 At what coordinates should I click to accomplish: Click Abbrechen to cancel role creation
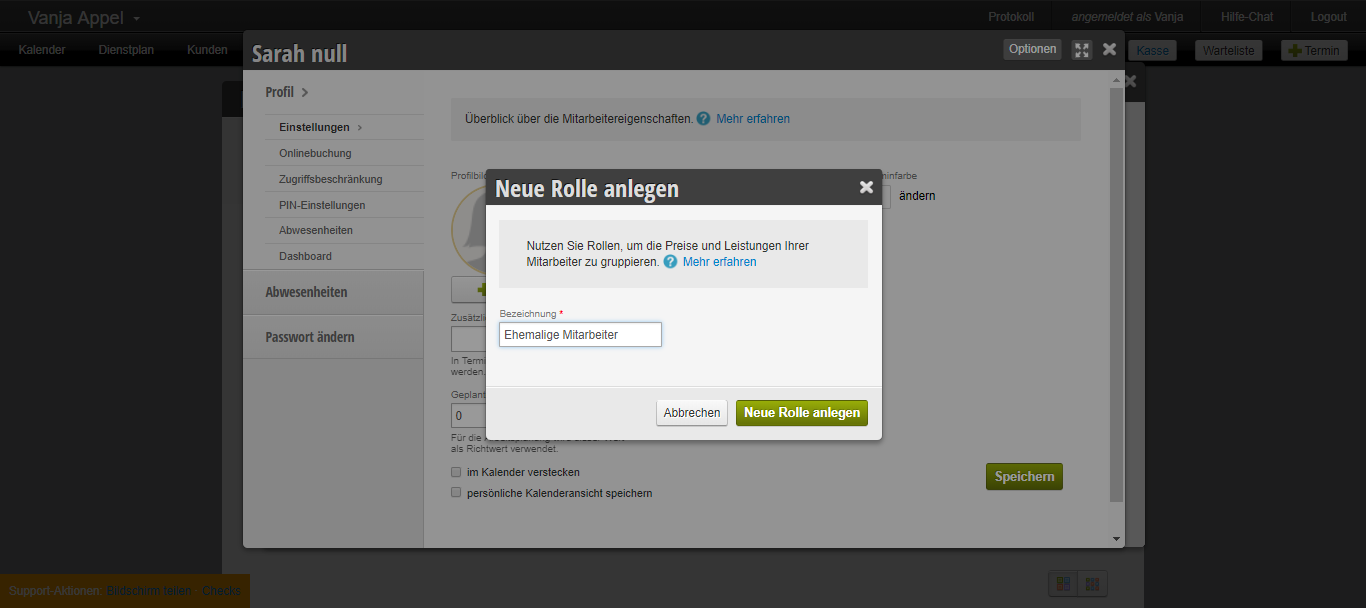click(691, 413)
